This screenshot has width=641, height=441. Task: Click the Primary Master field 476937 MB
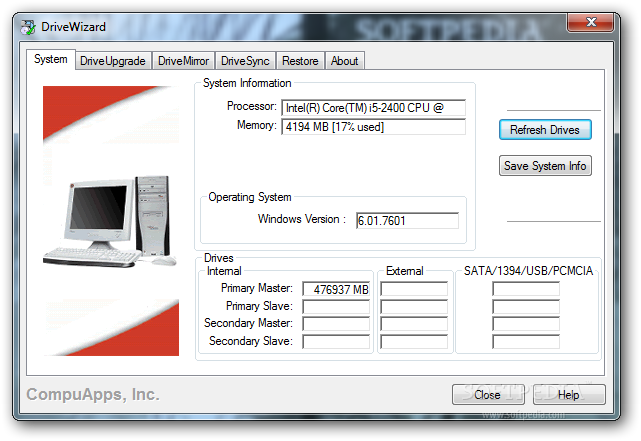click(336, 289)
